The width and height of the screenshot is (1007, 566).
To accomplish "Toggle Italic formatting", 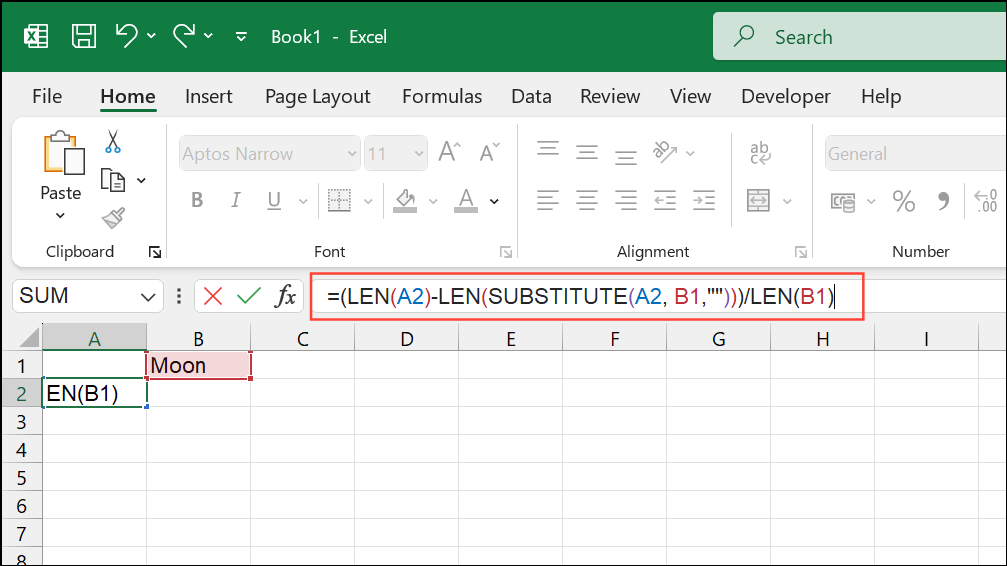I will pos(236,200).
